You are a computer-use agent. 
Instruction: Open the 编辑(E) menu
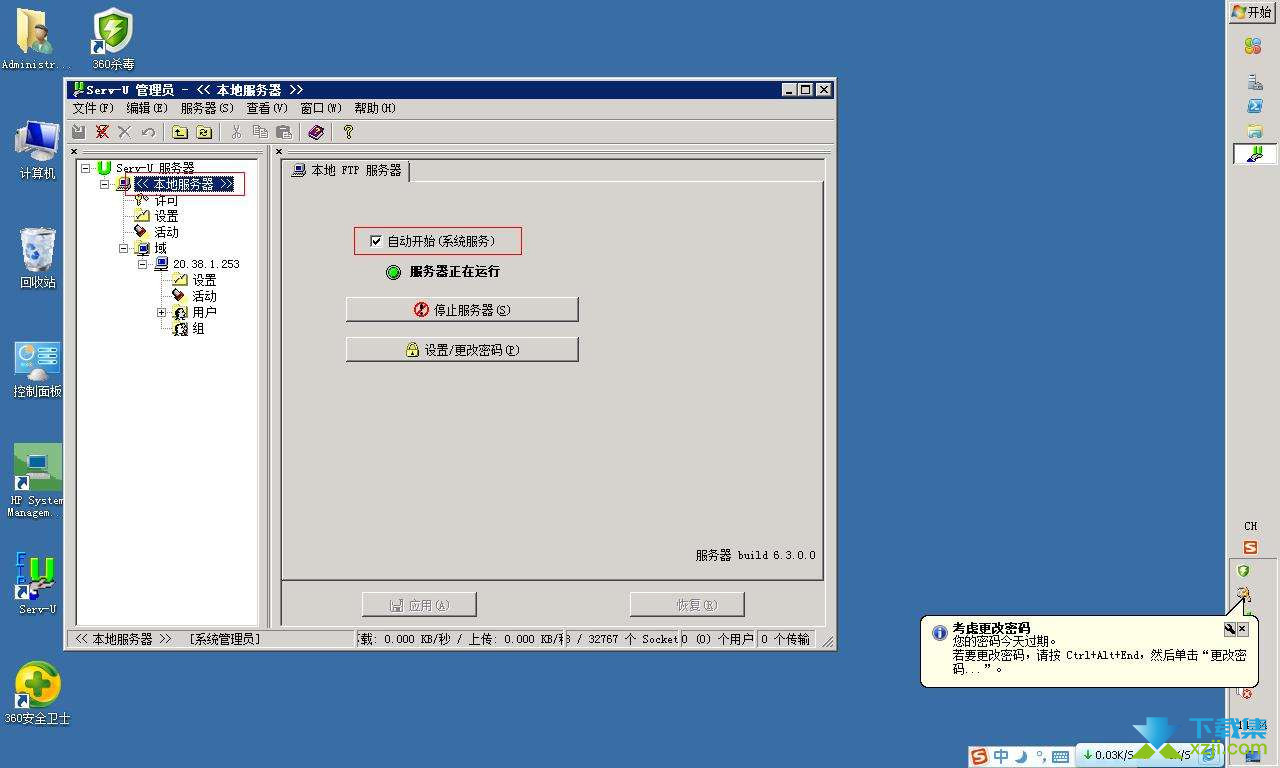[147, 108]
